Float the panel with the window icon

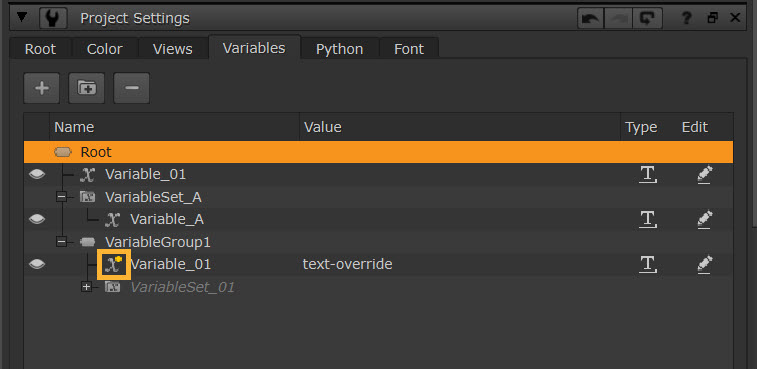pyautogui.click(x=712, y=18)
